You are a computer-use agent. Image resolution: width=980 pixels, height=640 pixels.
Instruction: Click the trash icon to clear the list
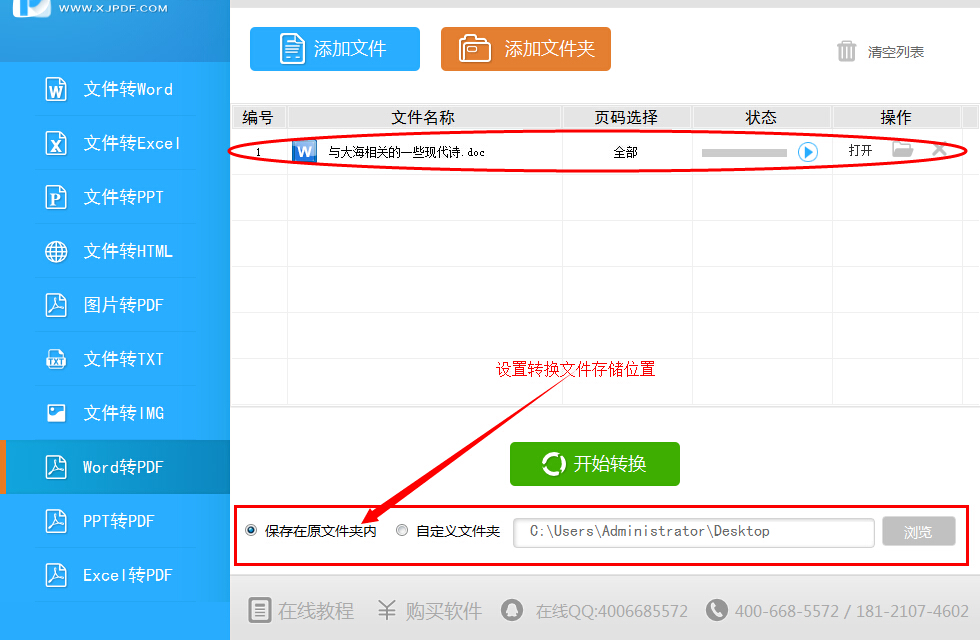(847, 51)
